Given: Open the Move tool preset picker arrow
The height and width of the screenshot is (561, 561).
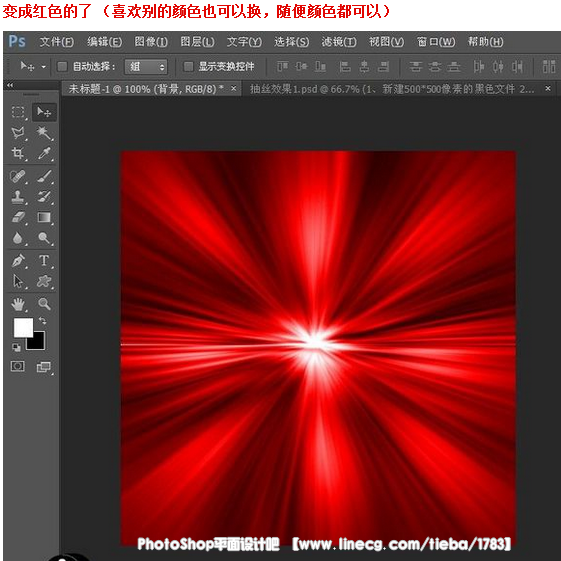Looking at the screenshot, I should [x=44, y=67].
